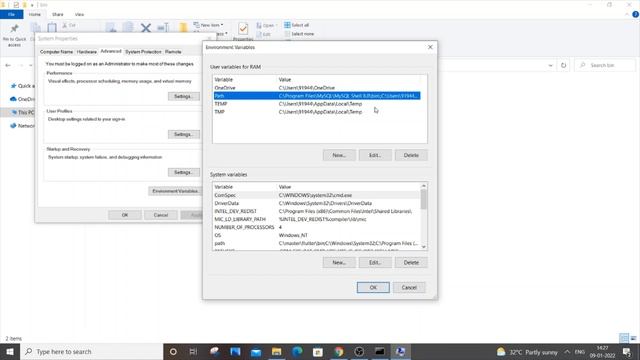Click Delete under System variables
640x360 pixels.
pyautogui.click(x=411, y=262)
